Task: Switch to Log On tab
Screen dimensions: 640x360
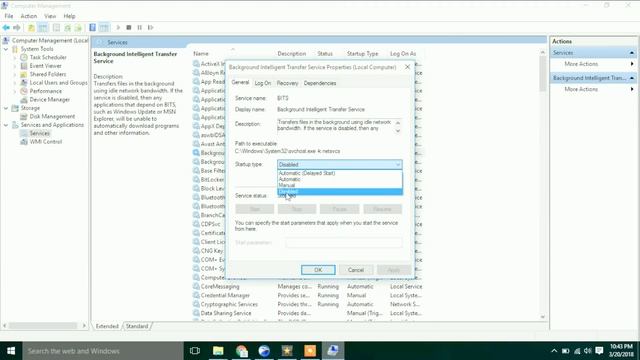Action: [262, 83]
